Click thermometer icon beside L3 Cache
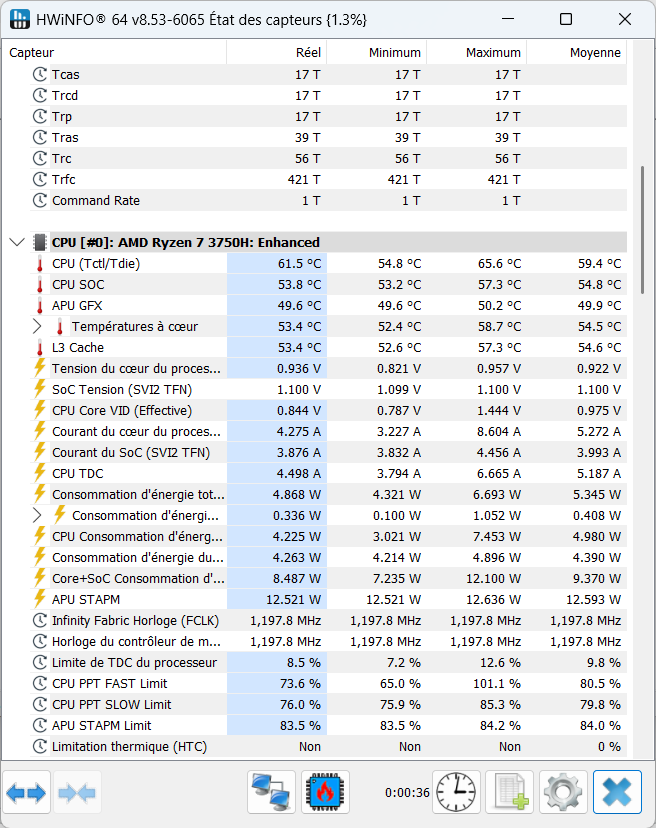The height and width of the screenshot is (828, 656). 40,348
